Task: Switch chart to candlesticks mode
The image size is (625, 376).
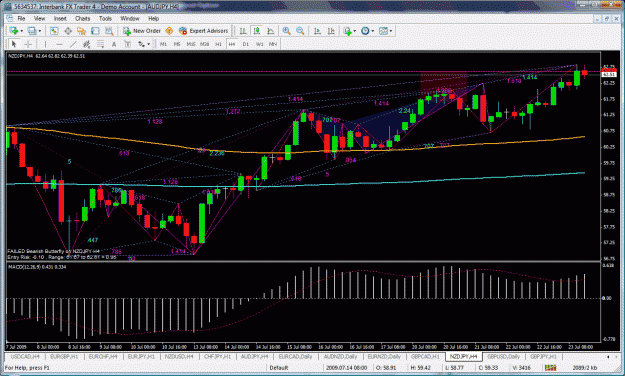Action: 257,31
